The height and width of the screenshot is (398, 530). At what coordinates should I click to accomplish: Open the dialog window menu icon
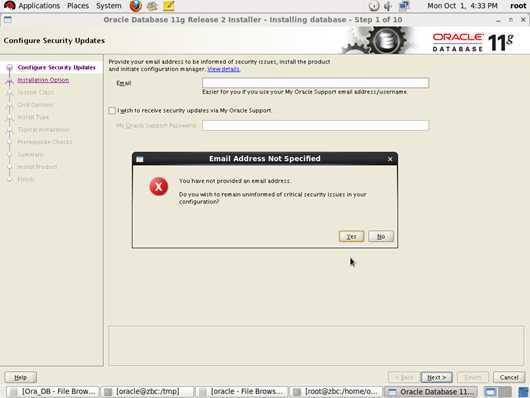tap(140, 159)
